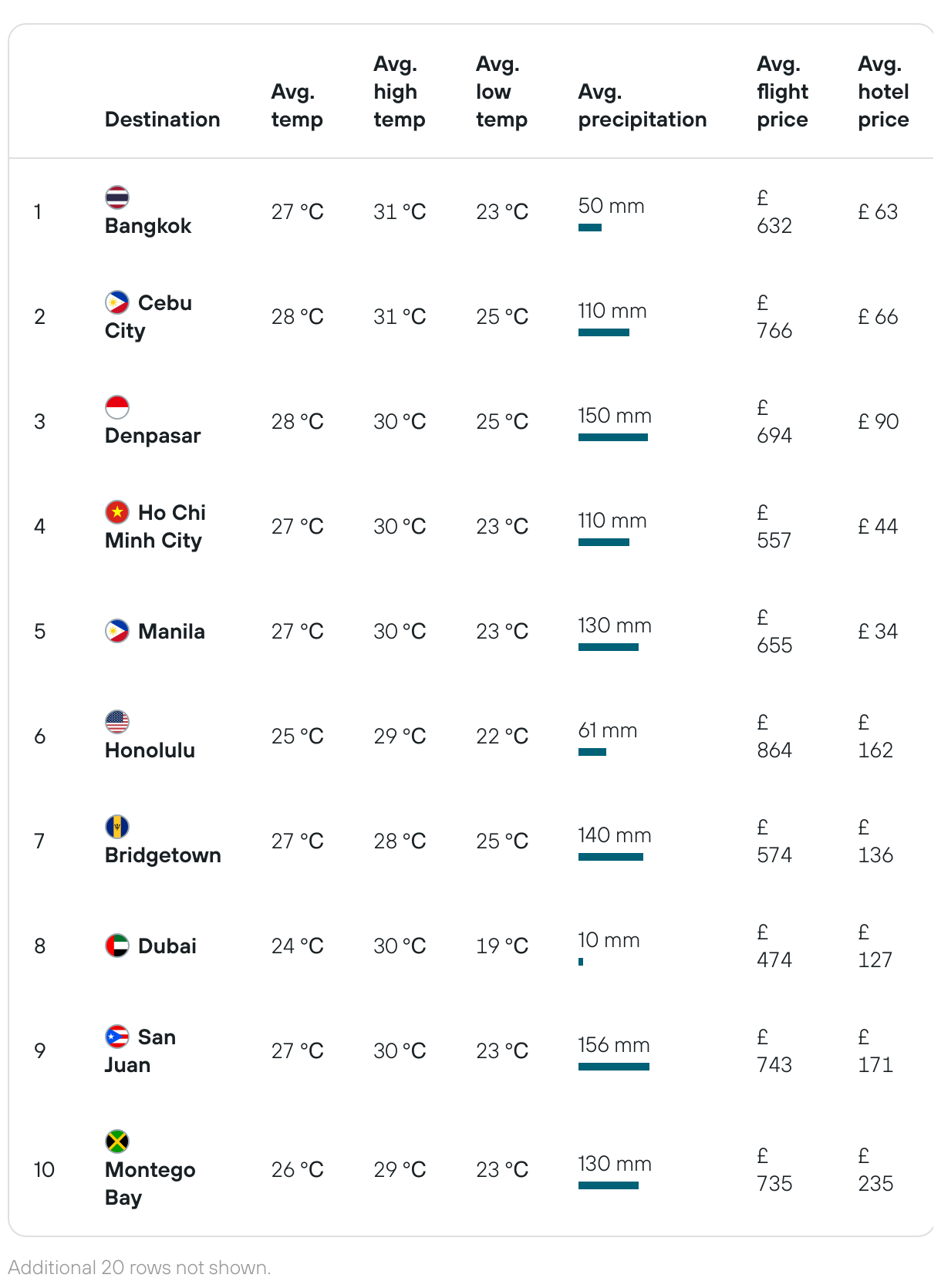Click the Indonesia flag above Denpasar
Viewport: 941px width, 1288px height.
pyautogui.click(x=117, y=407)
